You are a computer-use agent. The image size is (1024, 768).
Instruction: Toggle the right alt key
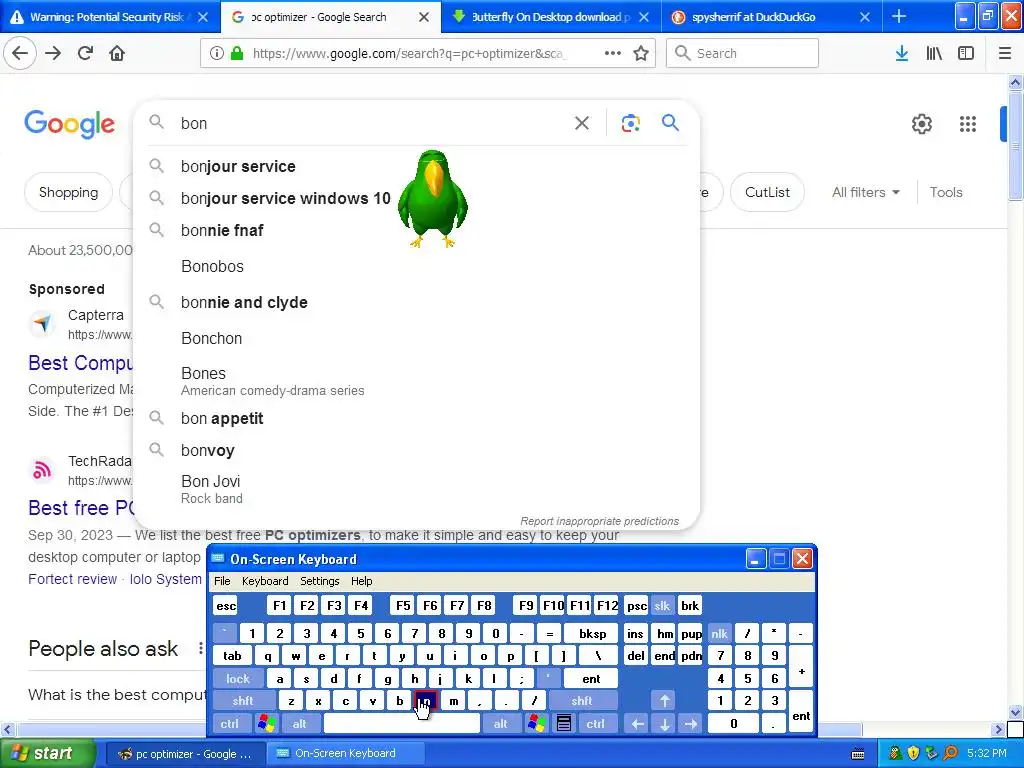(x=501, y=724)
